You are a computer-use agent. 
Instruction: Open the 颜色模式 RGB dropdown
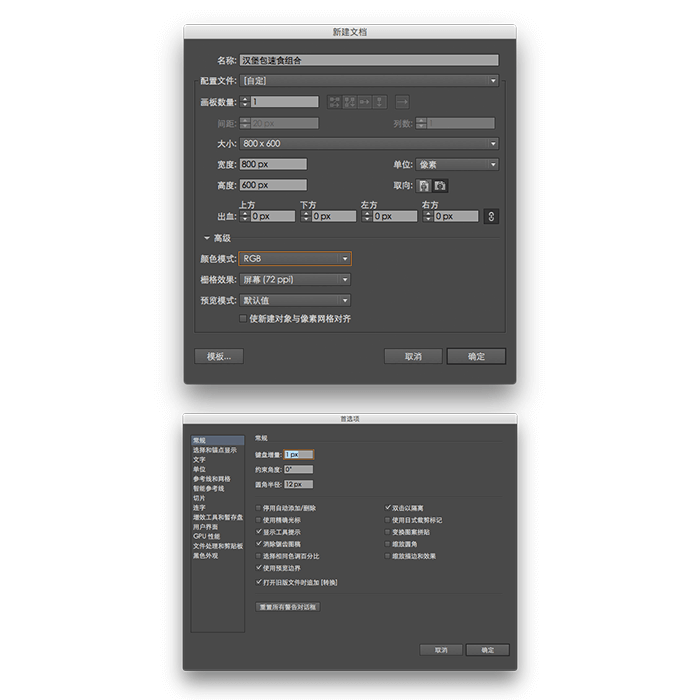click(x=295, y=259)
